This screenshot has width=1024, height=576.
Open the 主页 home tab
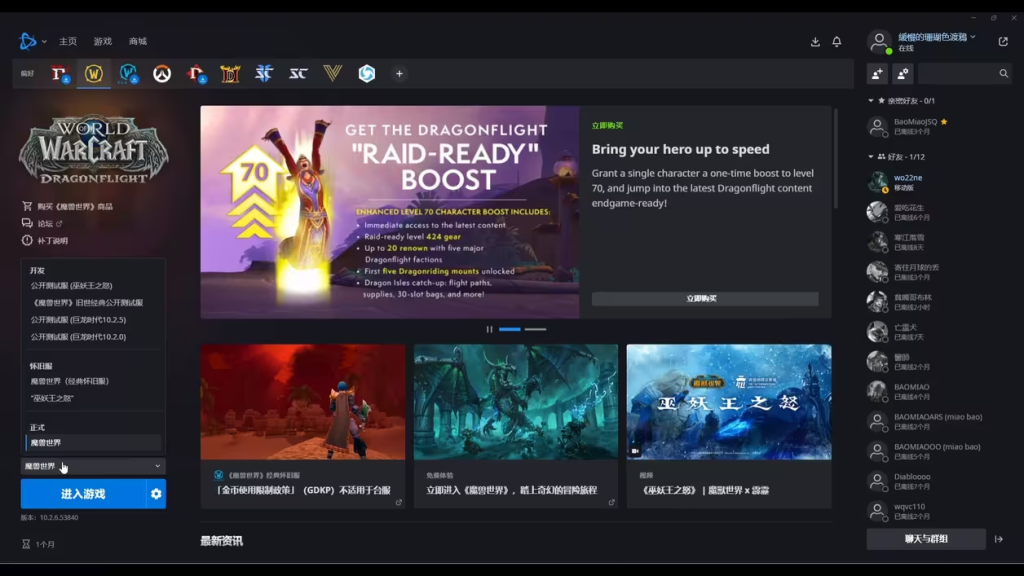(68, 41)
